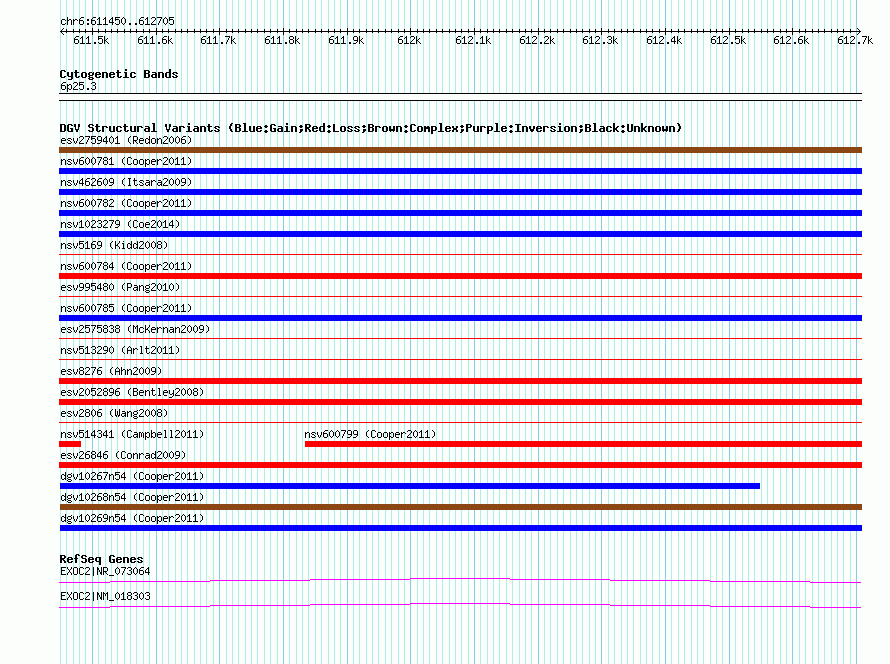This screenshot has width=890, height=664.
Task: Select the red esv2052896 loss bar
Action: [460, 402]
